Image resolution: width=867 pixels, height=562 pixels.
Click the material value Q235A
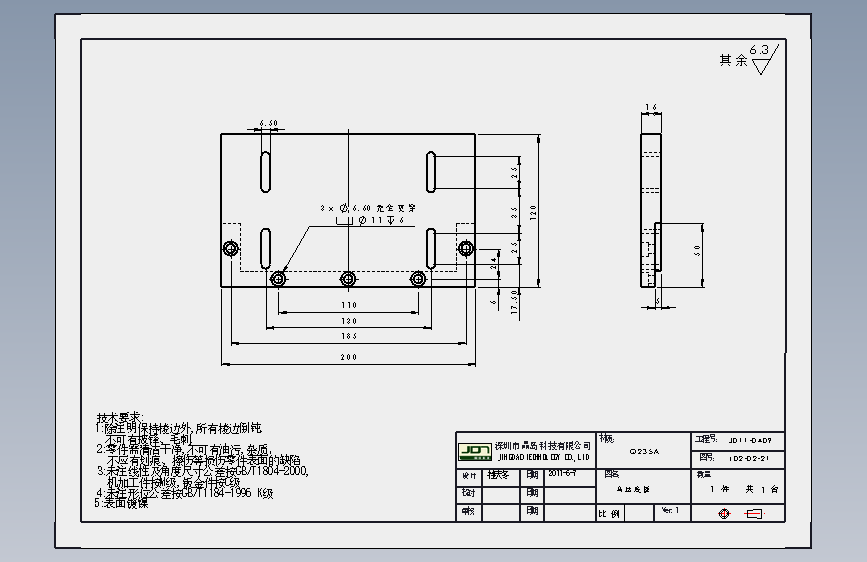click(x=644, y=451)
